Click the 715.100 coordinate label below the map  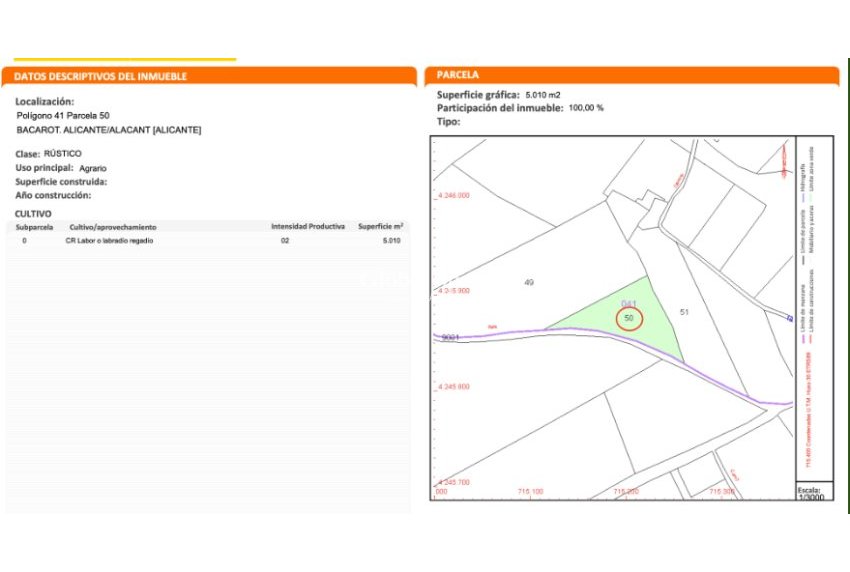coord(530,492)
